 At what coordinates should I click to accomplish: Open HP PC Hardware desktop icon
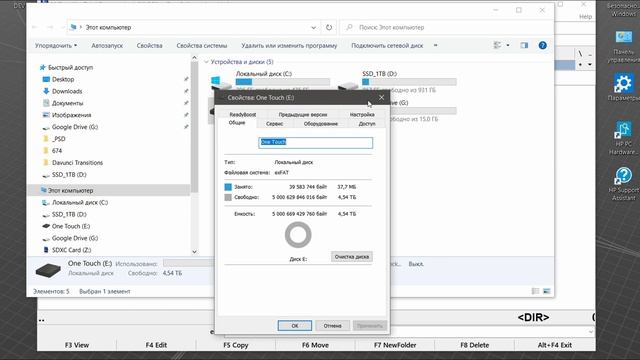click(623, 138)
